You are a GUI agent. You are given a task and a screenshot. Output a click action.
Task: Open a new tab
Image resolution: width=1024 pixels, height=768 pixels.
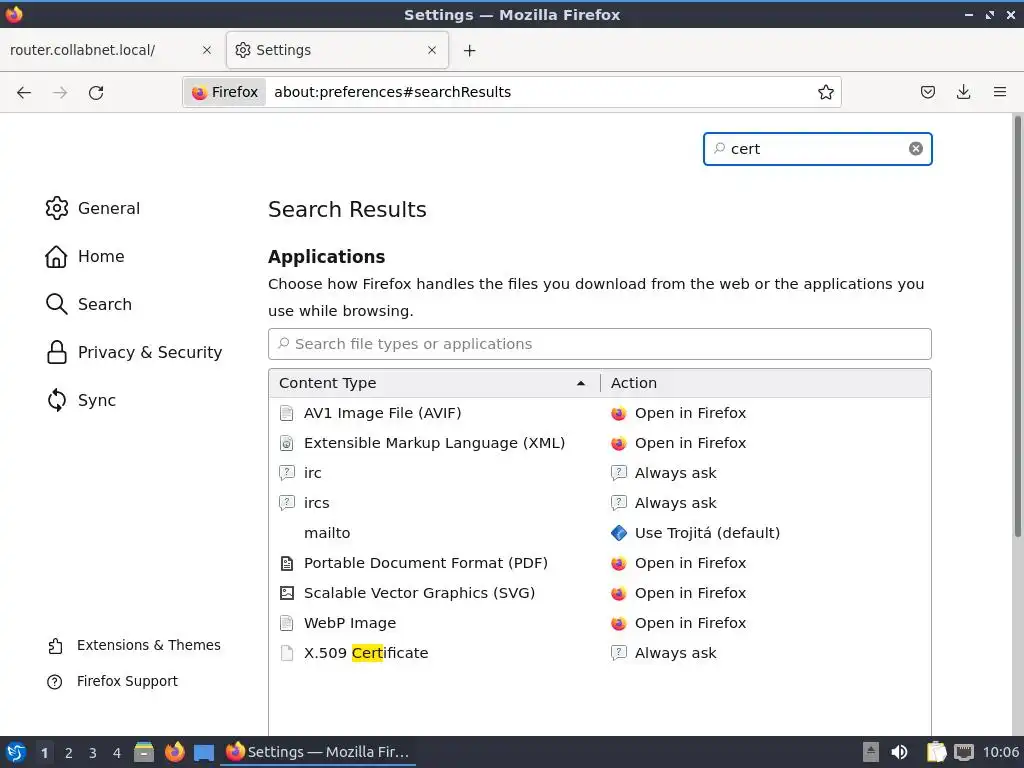click(x=469, y=50)
